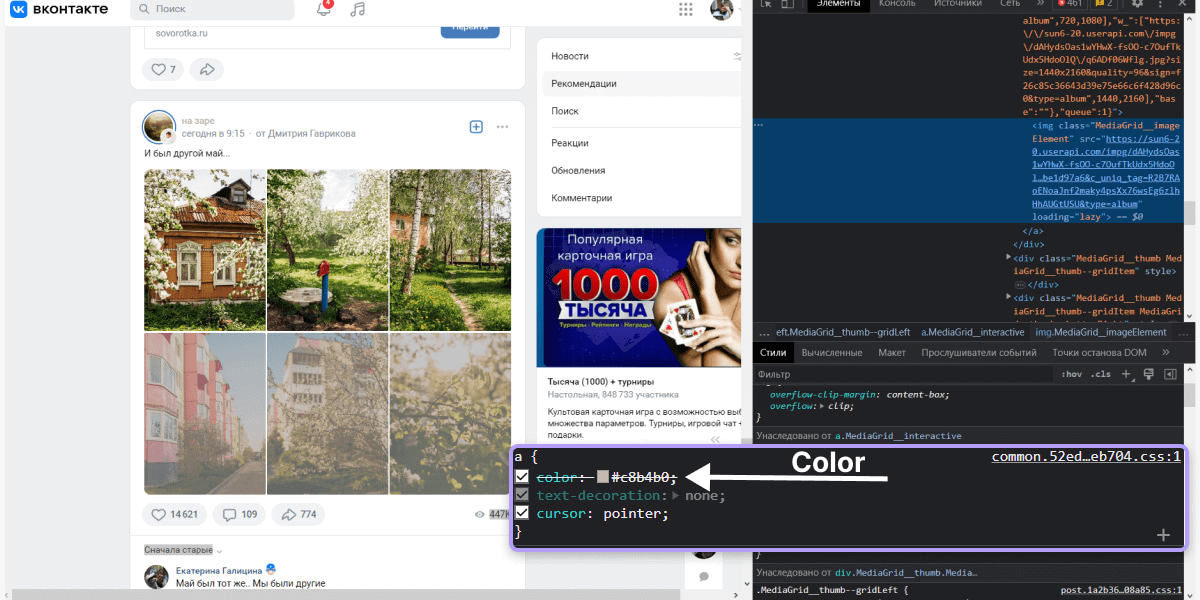Open the VK services grid menu

[686, 9]
